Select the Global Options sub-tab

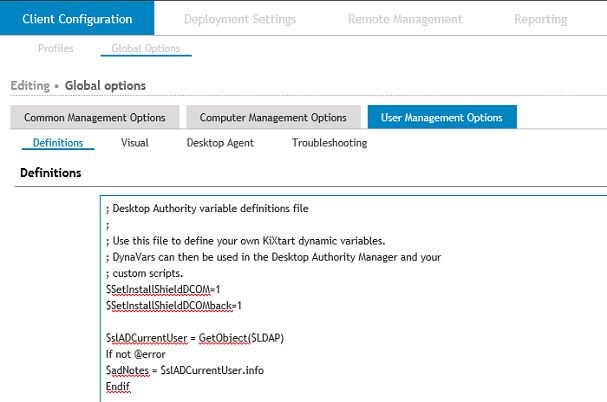[x=146, y=48]
